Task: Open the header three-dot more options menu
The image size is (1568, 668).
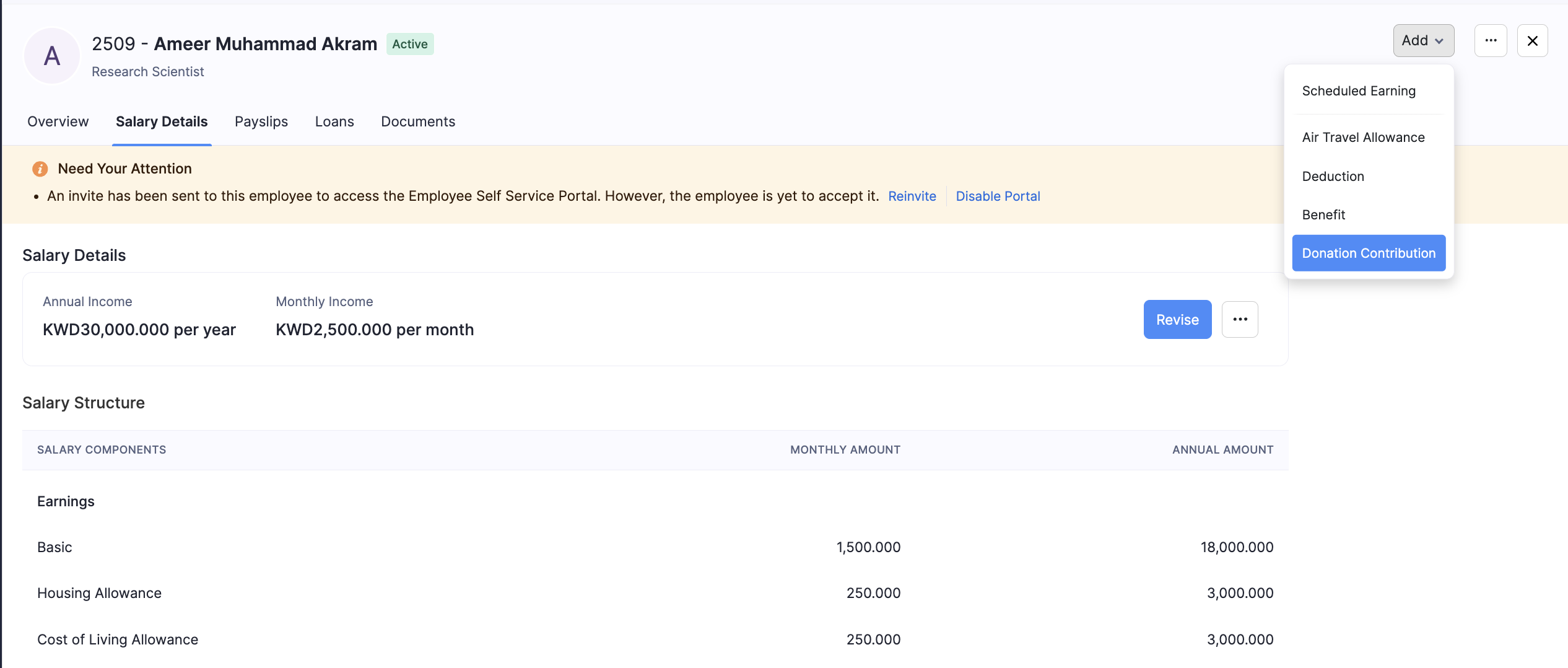Action: [x=1491, y=40]
